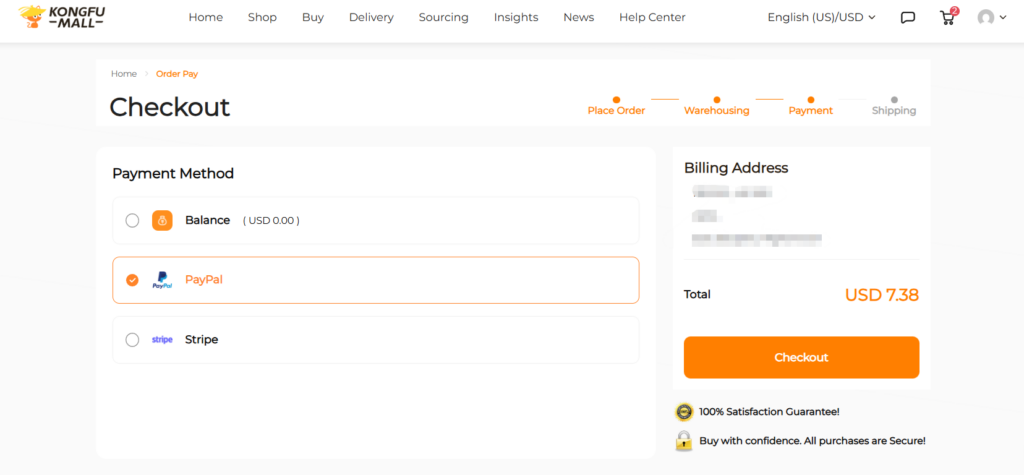Click the Home breadcrumb link
Image resolution: width=1024 pixels, height=475 pixels.
click(124, 74)
